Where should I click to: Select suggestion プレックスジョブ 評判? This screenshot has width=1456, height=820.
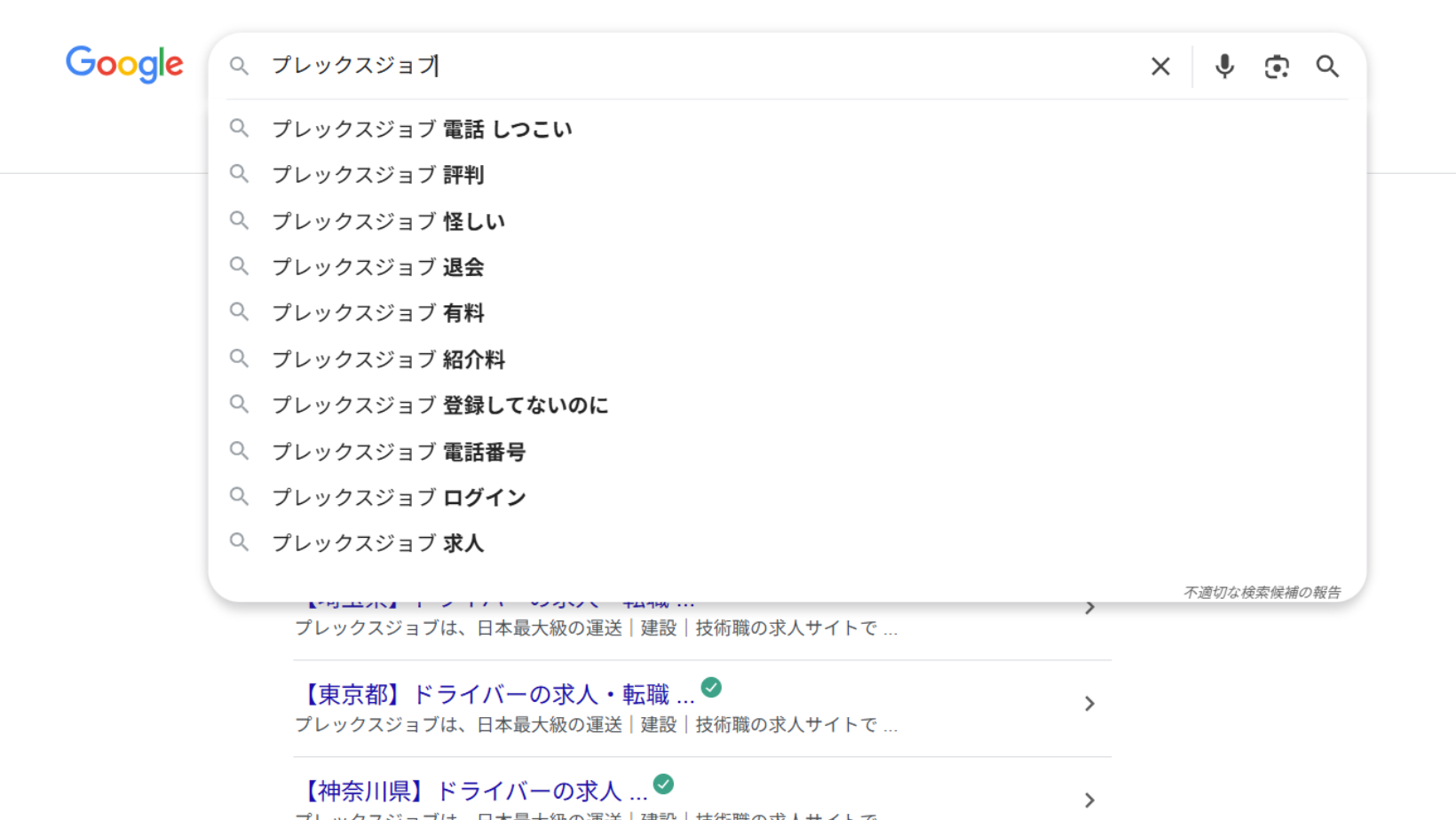point(787,175)
